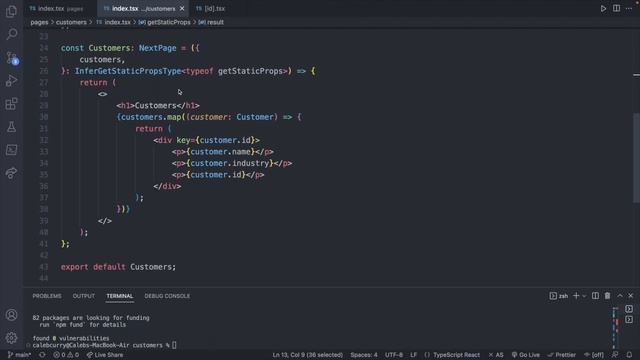Click the getStaticProps breadcrumb segment
This screenshot has width=640, height=360.
click(164, 22)
